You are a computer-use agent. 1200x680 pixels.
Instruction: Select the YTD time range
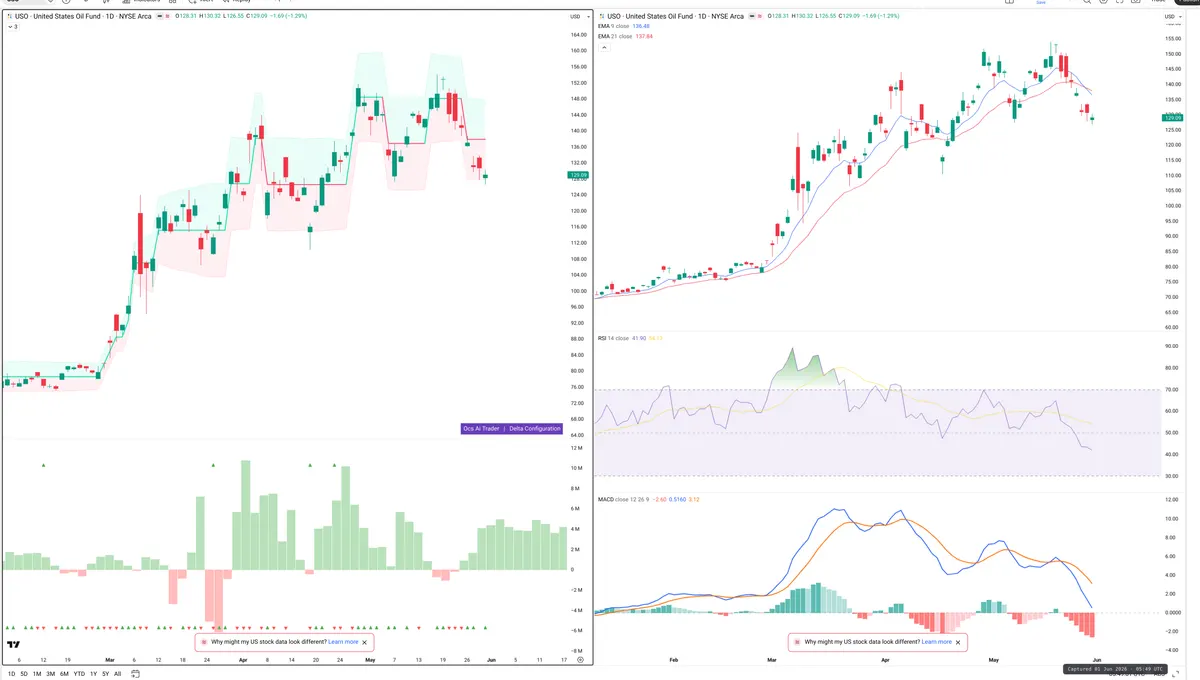tap(79, 674)
